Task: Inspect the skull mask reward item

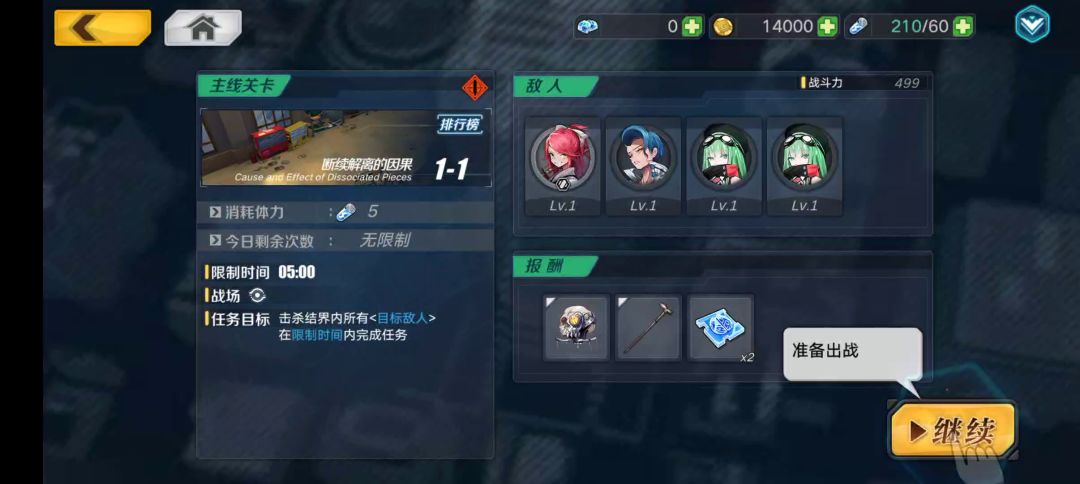Action: point(577,327)
